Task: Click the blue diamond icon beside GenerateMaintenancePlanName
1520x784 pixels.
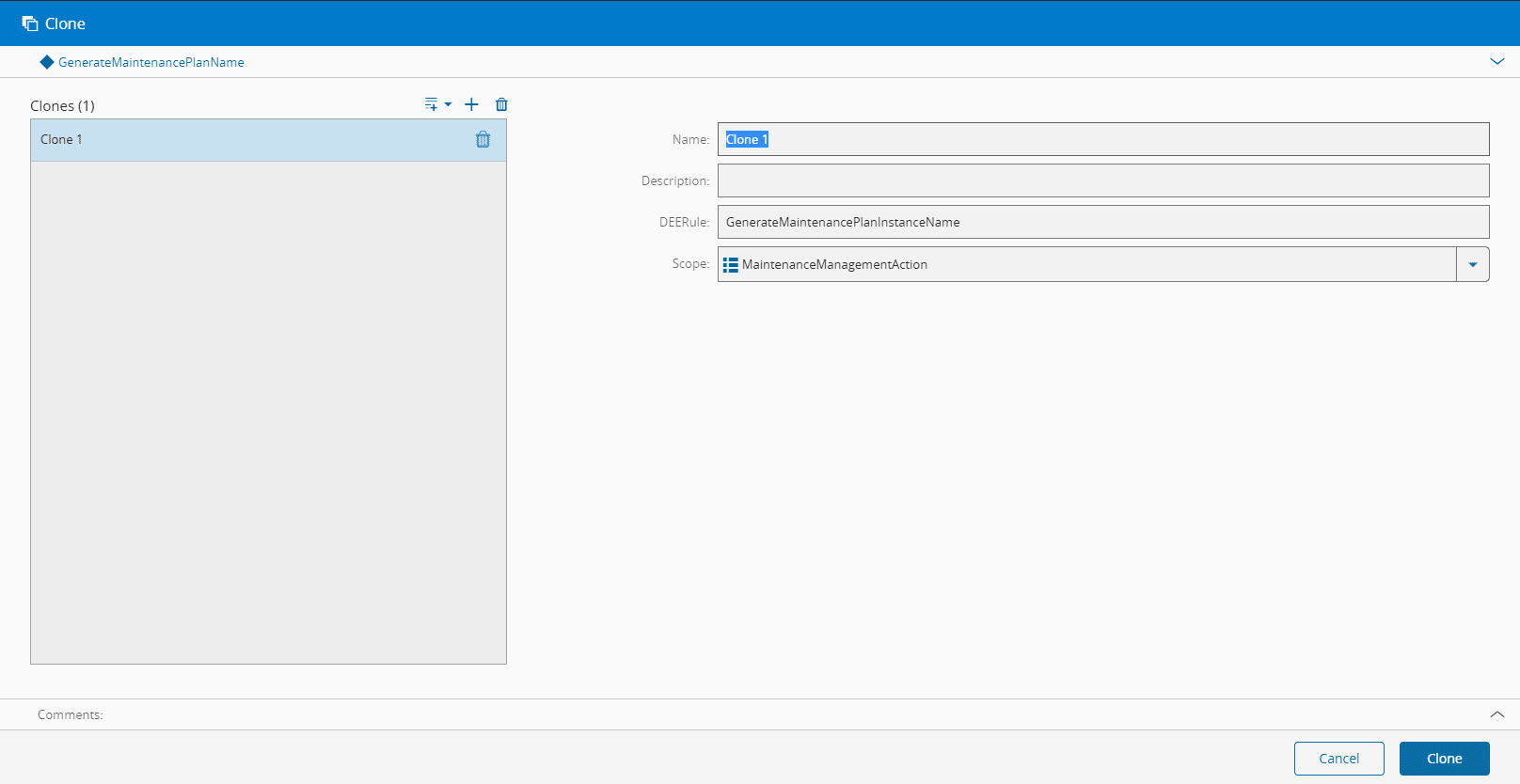Action: (47, 62)
